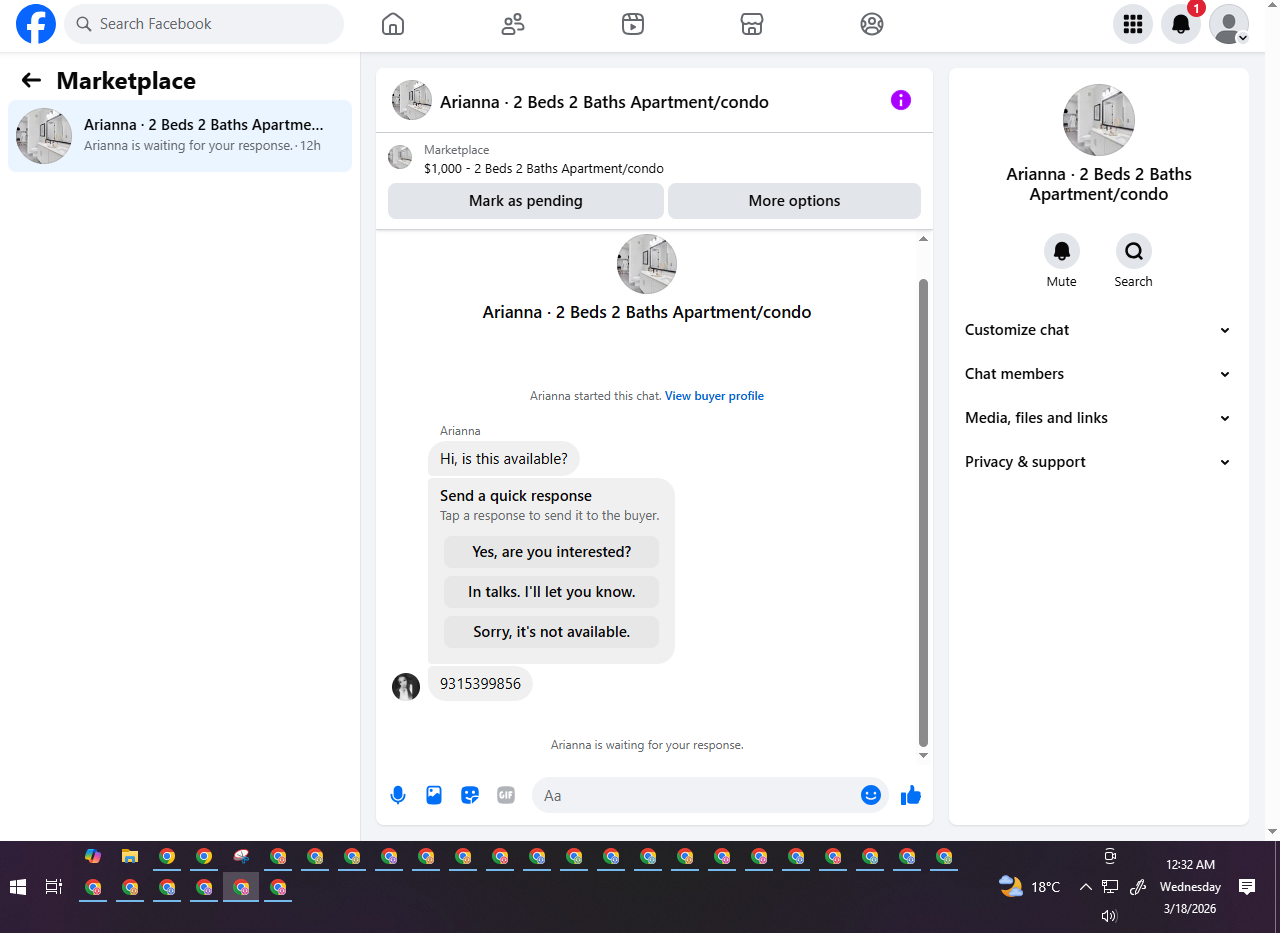Open the emoji picker in message box

click(871, 795)
